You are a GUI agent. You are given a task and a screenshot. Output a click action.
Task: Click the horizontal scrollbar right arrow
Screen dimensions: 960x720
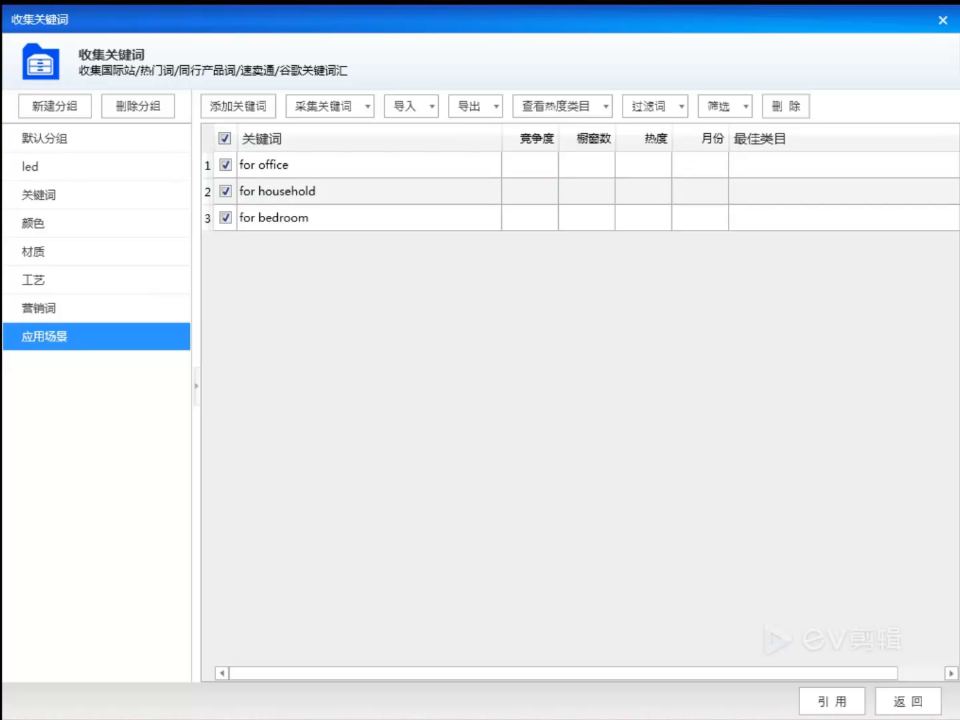tap(951, 673)
